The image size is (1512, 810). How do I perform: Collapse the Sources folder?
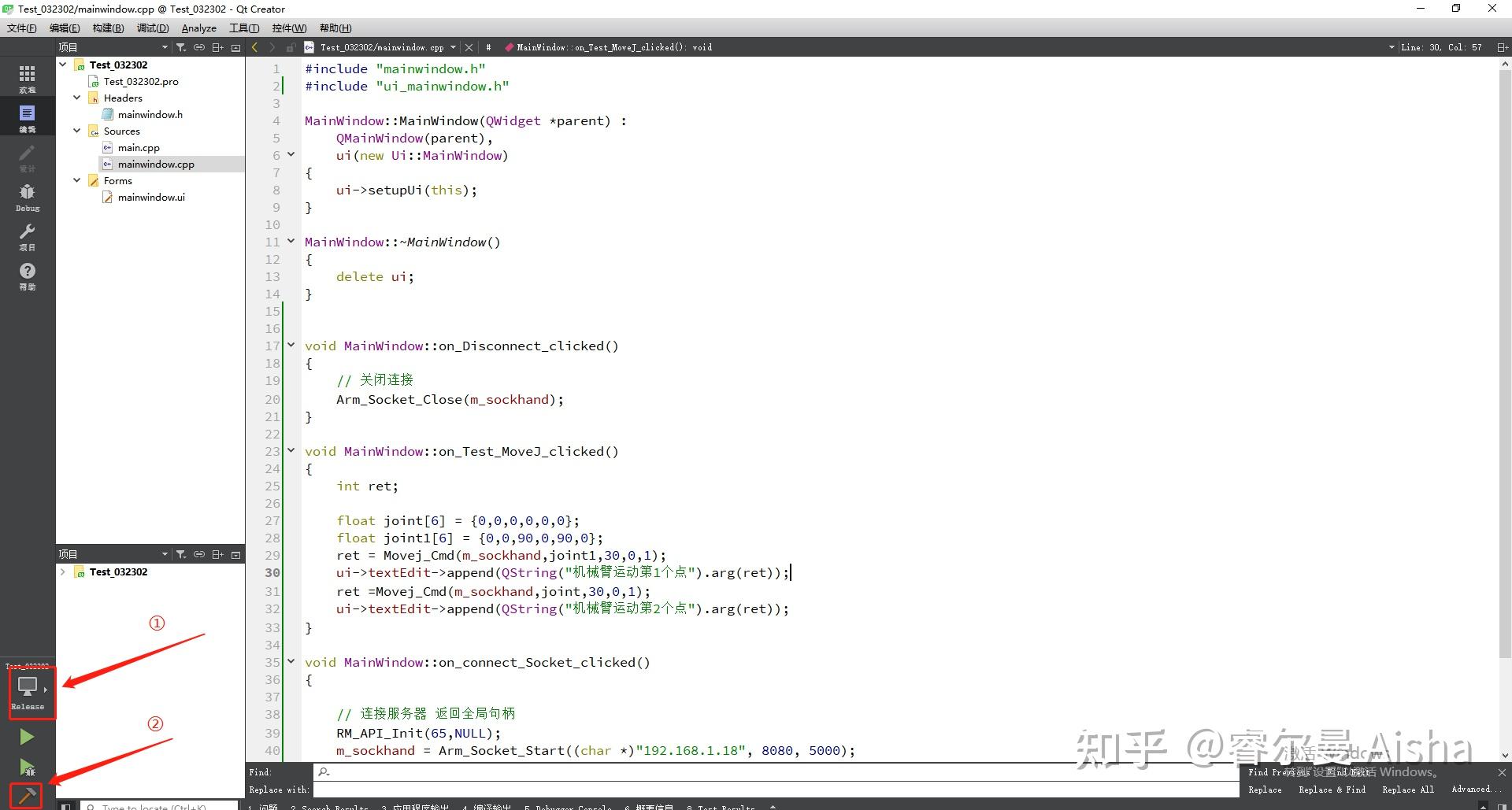pos(77,131)
